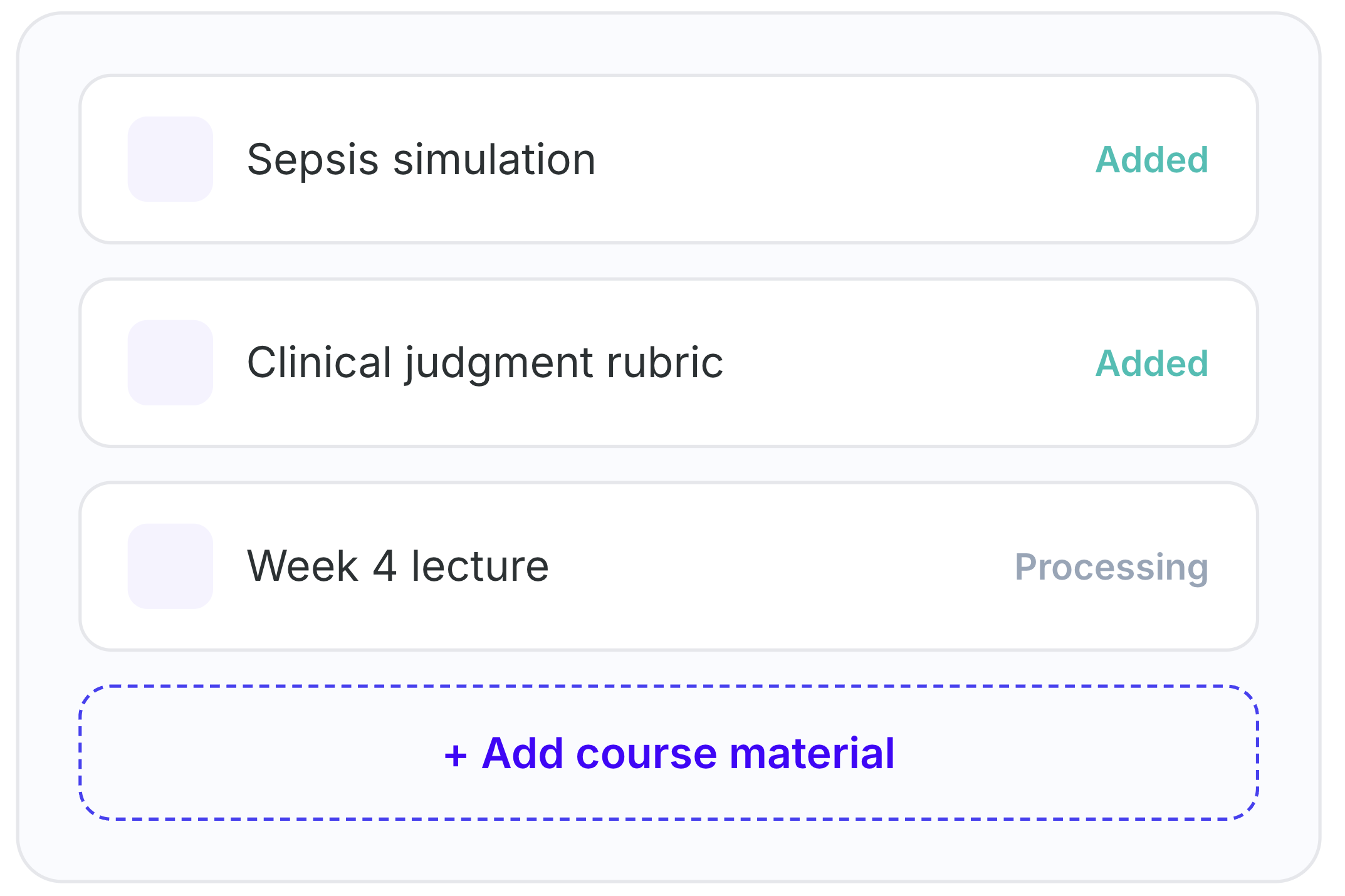1345x896 pixels.
Task: Click the empty panel background below the add button
Action: [x=669, y=849]
